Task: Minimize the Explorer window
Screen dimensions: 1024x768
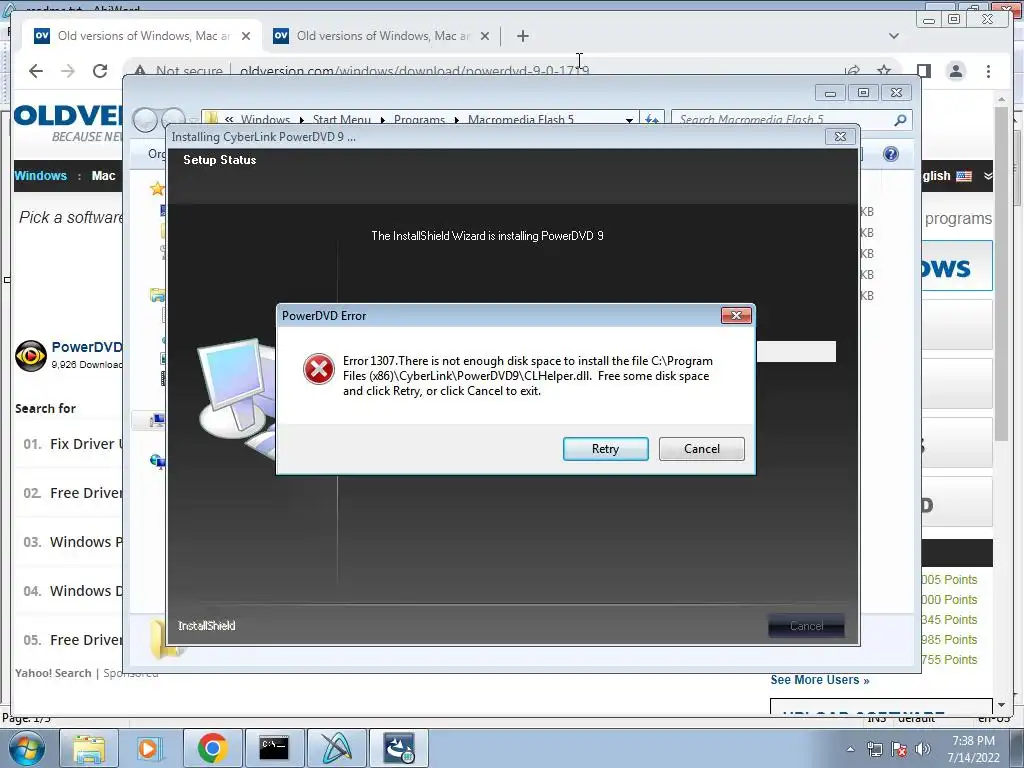Action: pyautogui.click(x=830, y=93)
